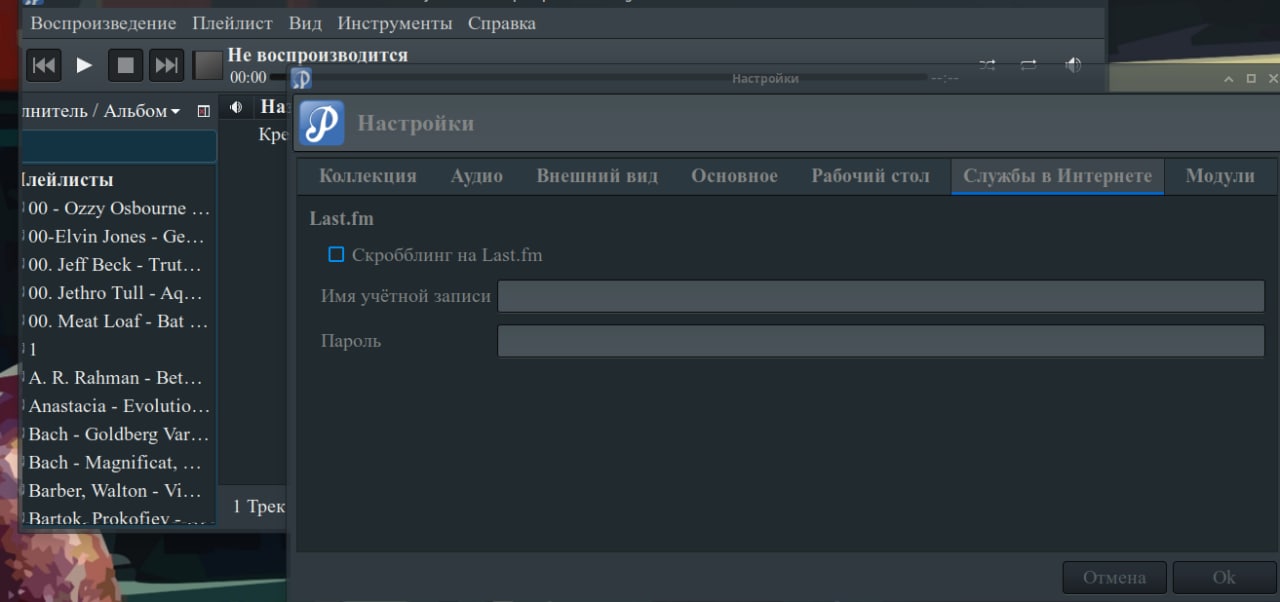
Task: Click the speaker column header icon
Action: pyautogui.click(x=236, y=107)
